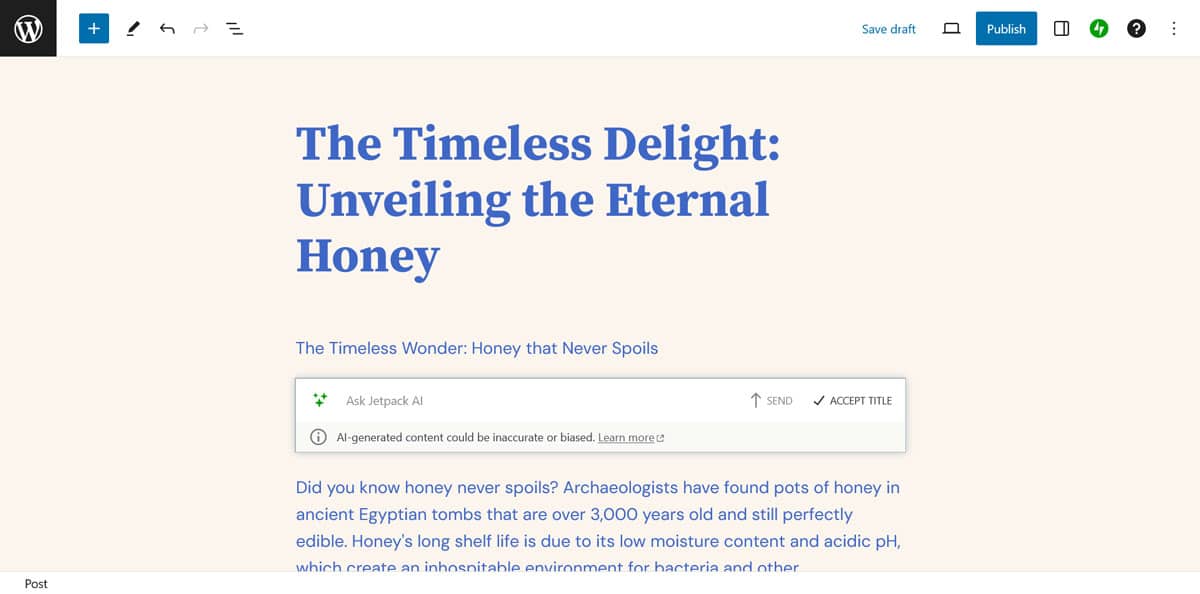Image resolution: width=1200 pixels, height=594 pixels.
Task: Click Save draft
Action: (888, 29)
